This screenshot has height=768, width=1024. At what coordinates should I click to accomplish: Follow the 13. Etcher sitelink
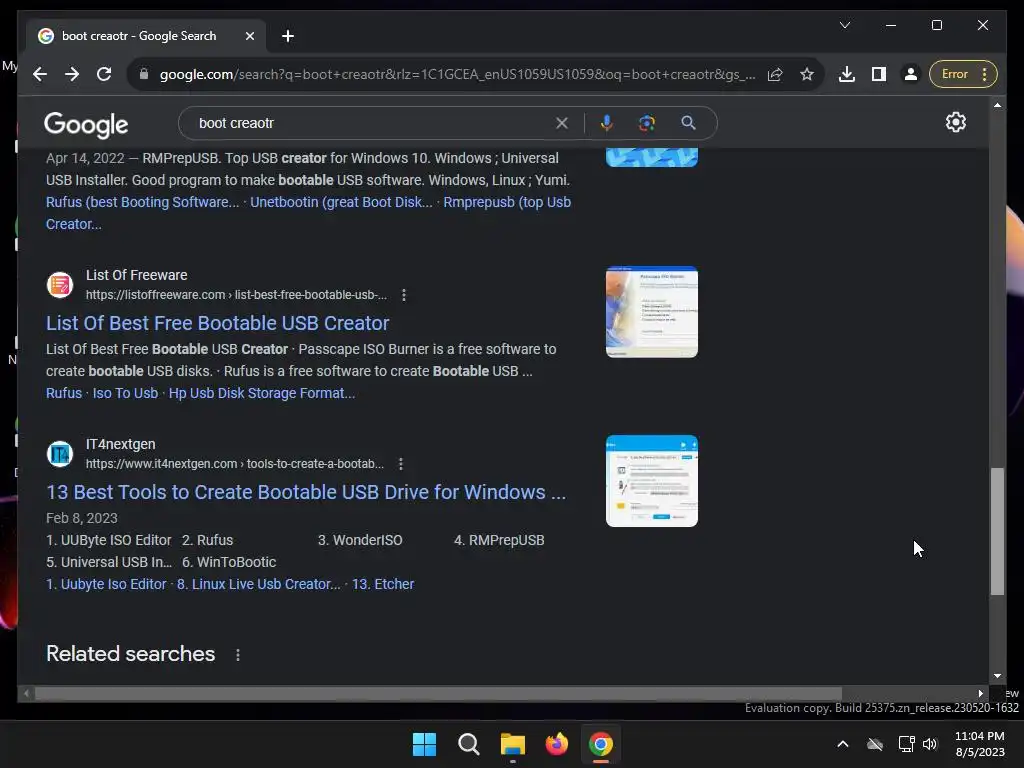click(x=383, y=584)
